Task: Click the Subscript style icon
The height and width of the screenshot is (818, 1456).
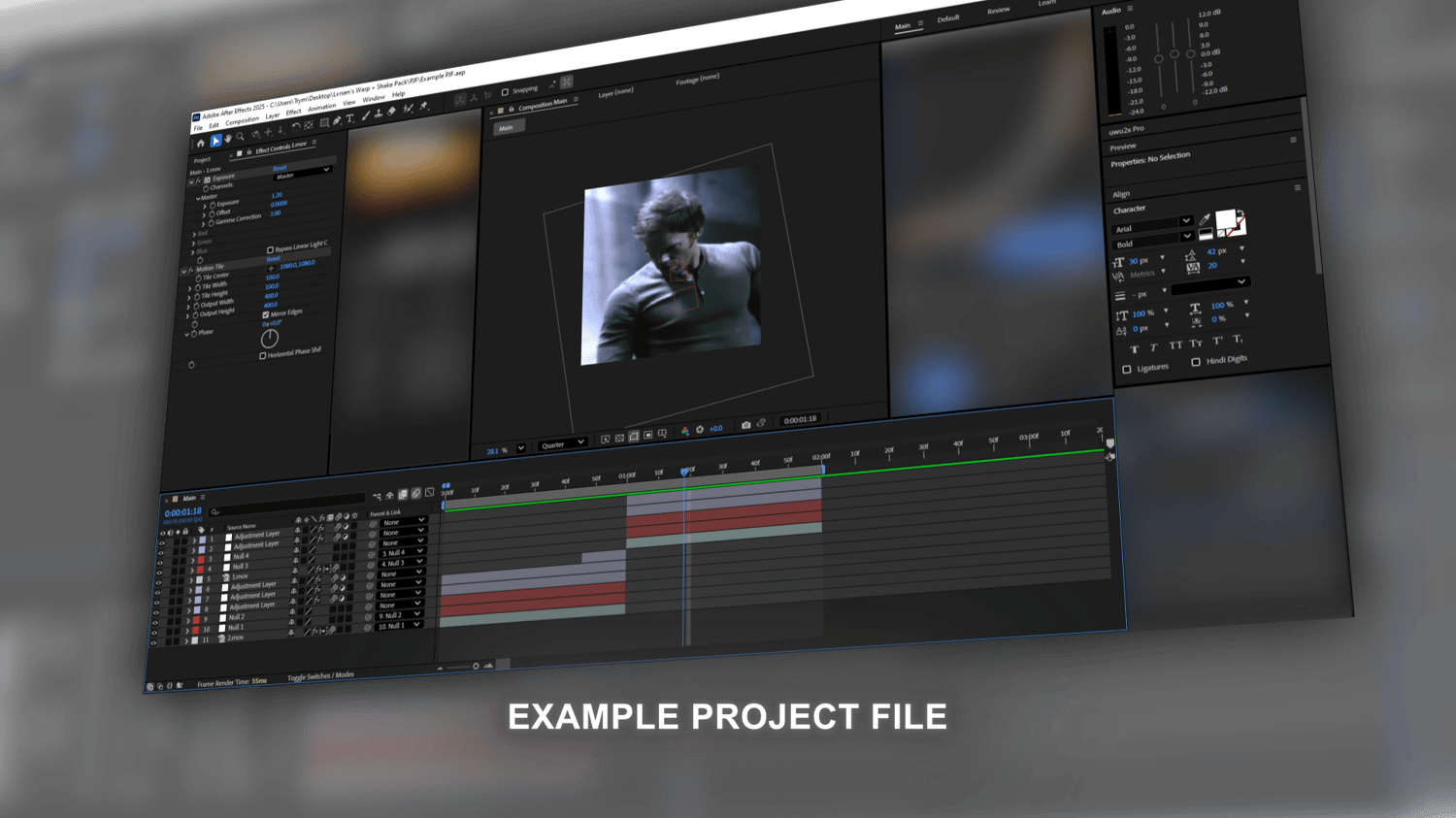Action: pyautogui.click(x=1238, y=339)
